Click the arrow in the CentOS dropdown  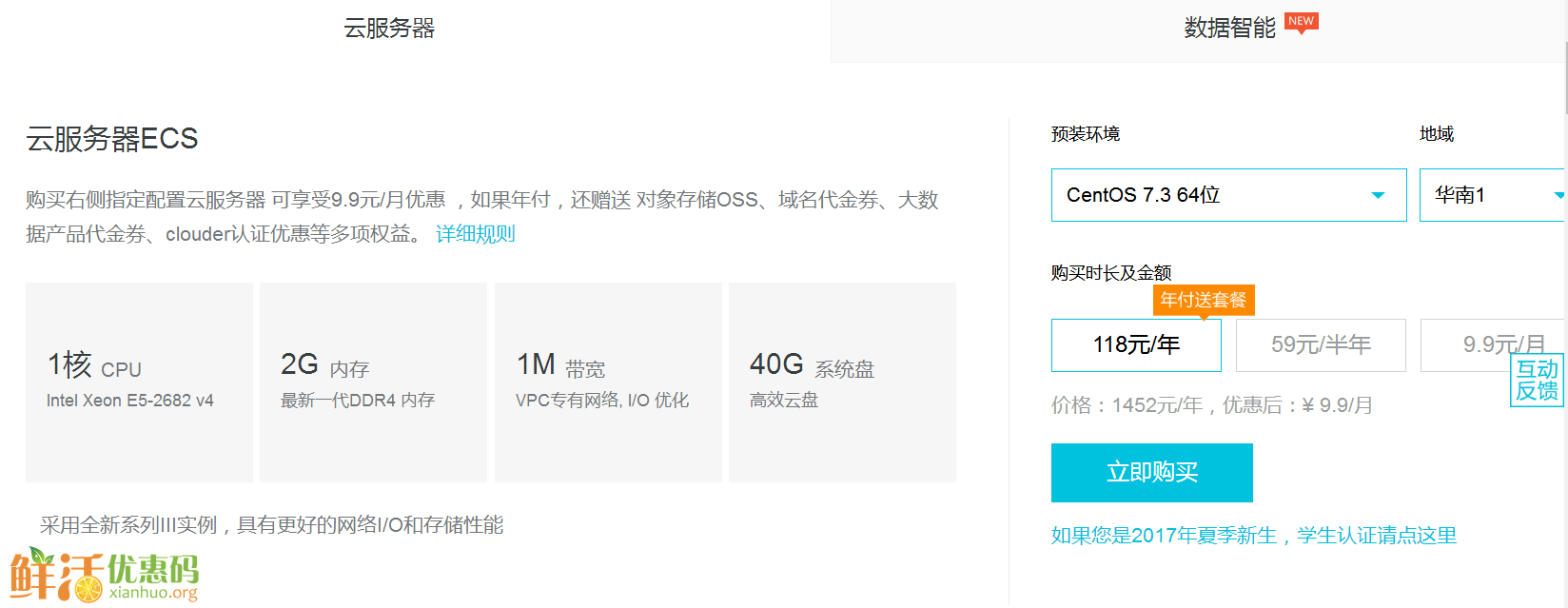click(1378, 195)
